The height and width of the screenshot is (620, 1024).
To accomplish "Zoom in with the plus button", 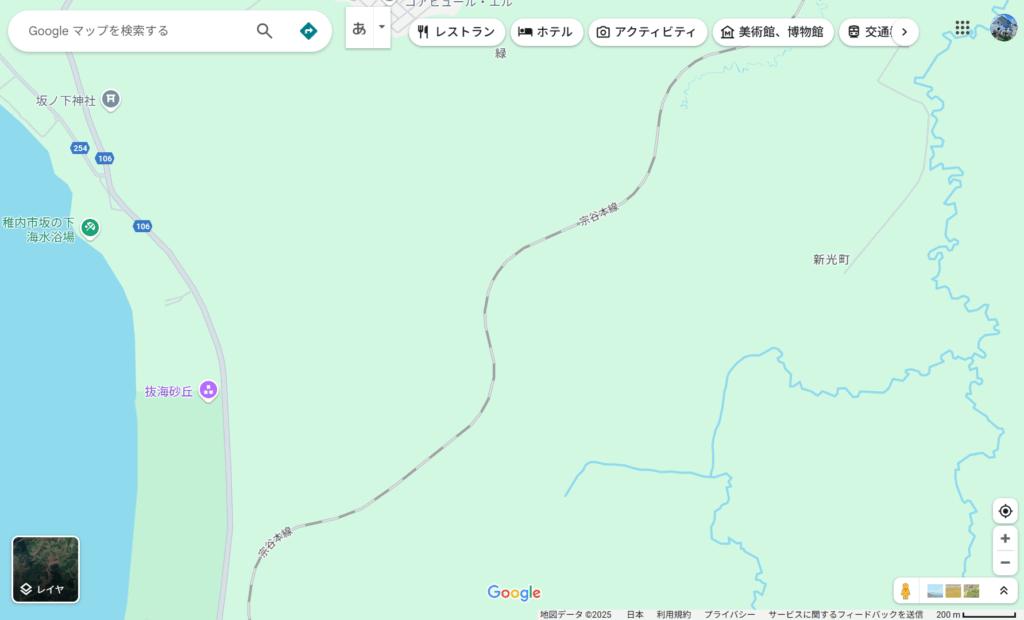I will [1005, 538].
